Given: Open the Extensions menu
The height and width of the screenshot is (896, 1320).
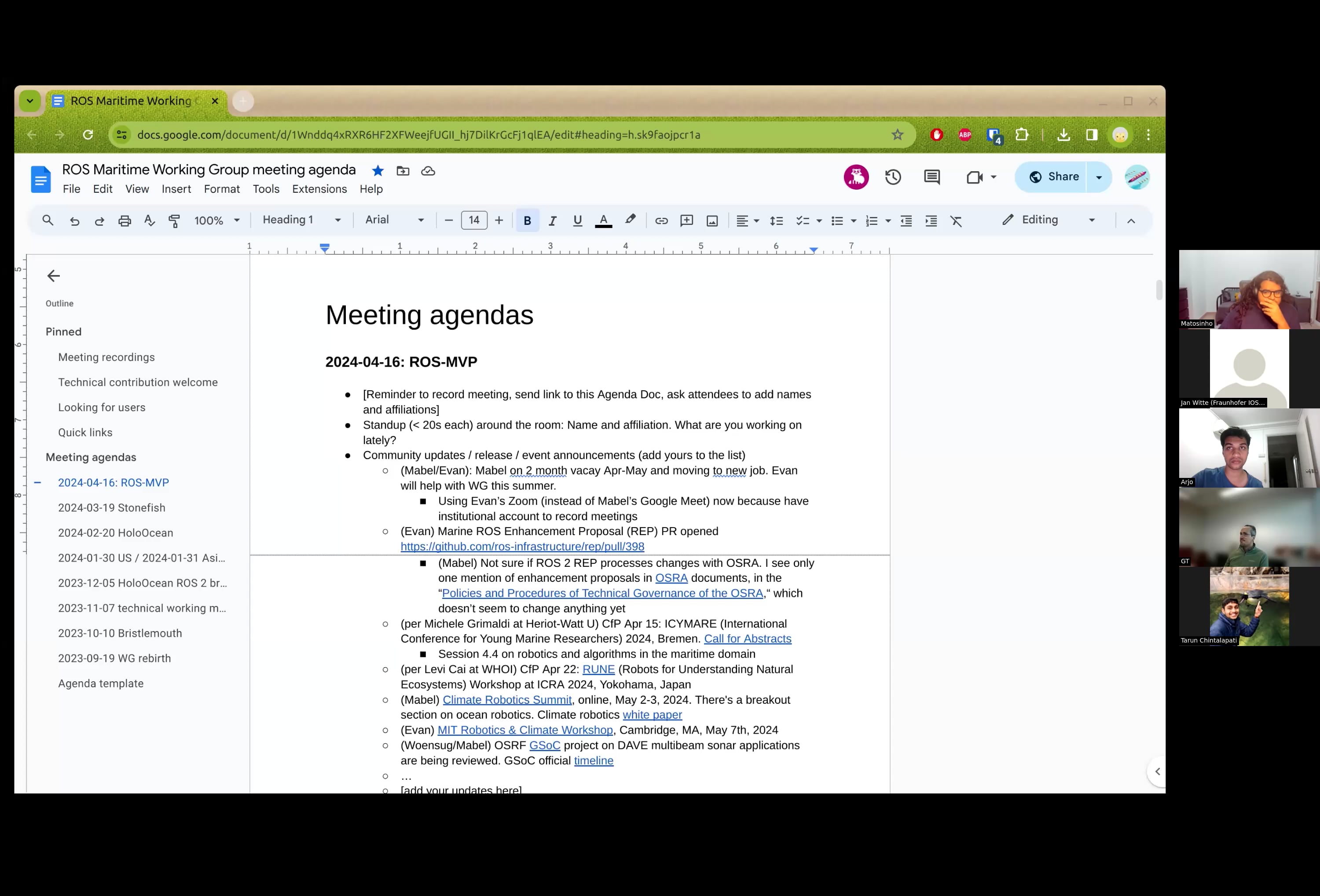Looking at the screenshot, I should (x=319, y=189).
